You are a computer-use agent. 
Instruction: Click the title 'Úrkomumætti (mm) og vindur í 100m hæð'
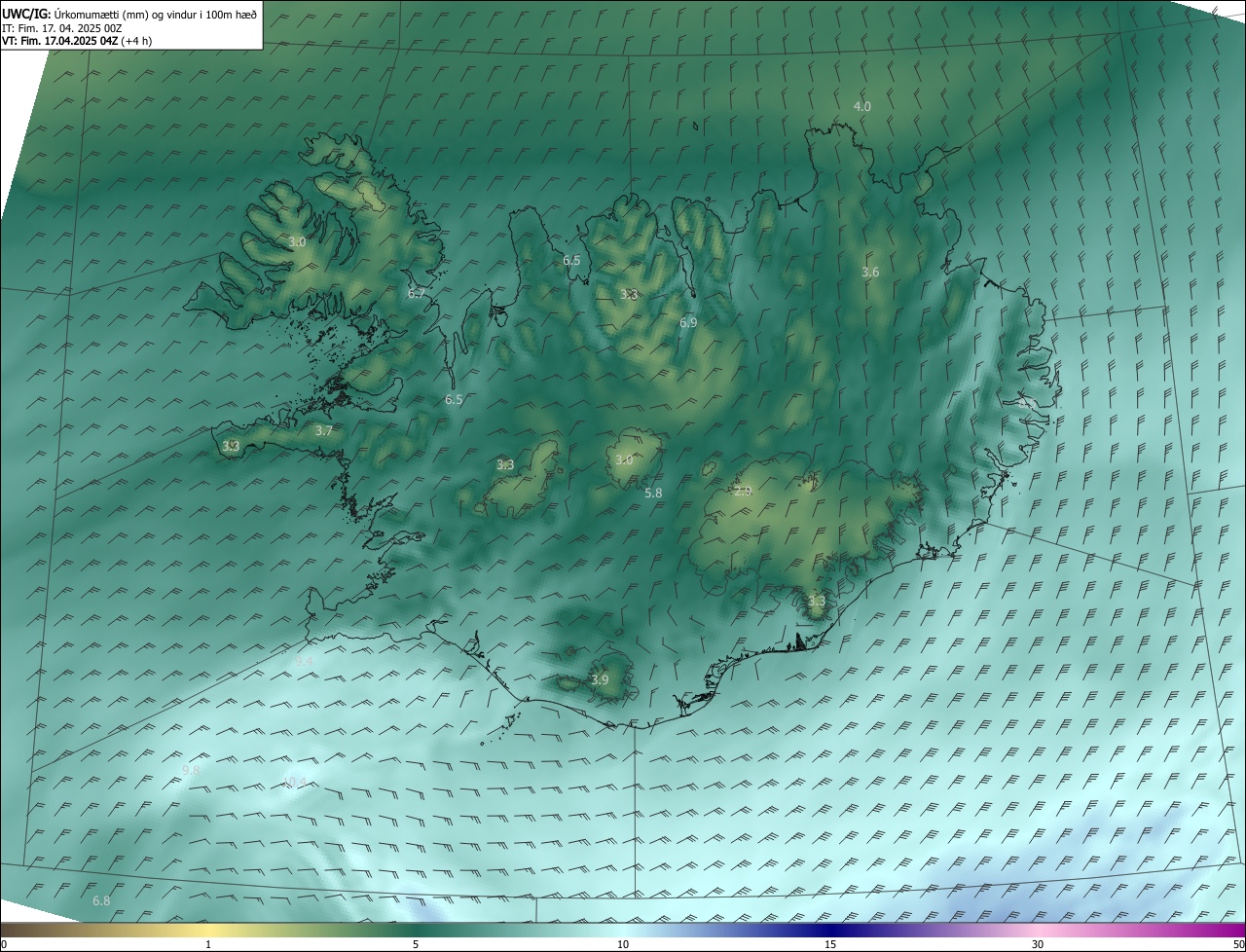coord(156,14)
